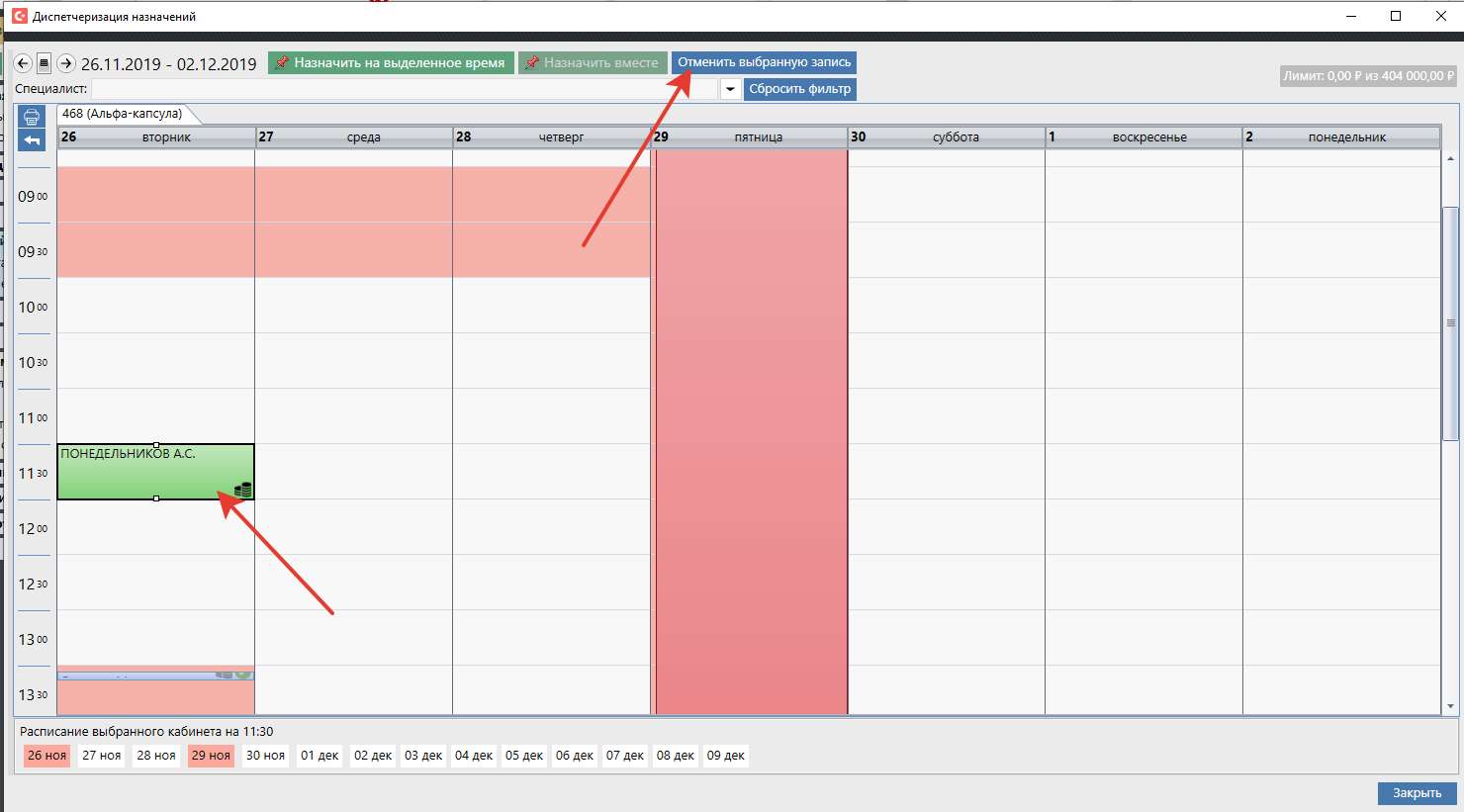The width and height of the screenshot is (1464, 812).
Task: Click the application logo in the title bar
Action: click(19, 16)
